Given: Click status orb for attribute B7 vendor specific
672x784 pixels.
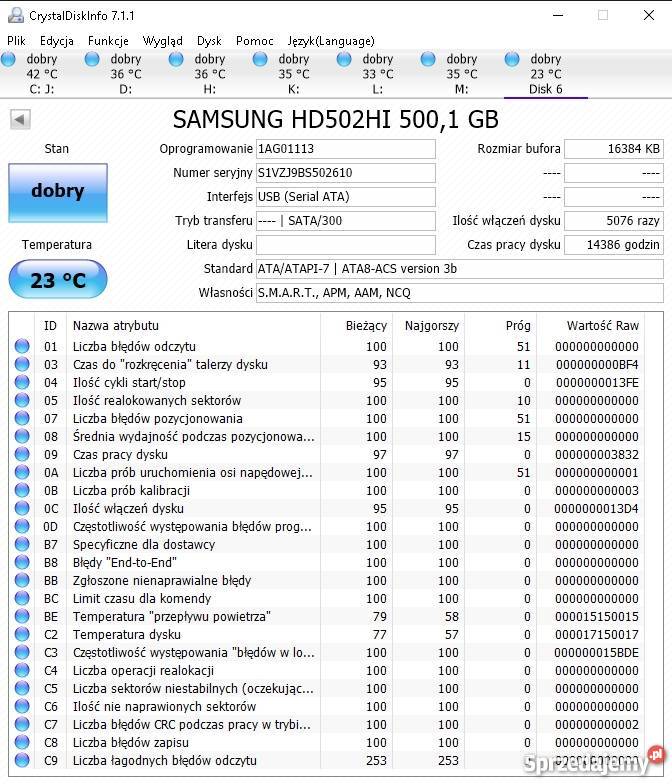Looking at the screenshot, I should (22, 544).
